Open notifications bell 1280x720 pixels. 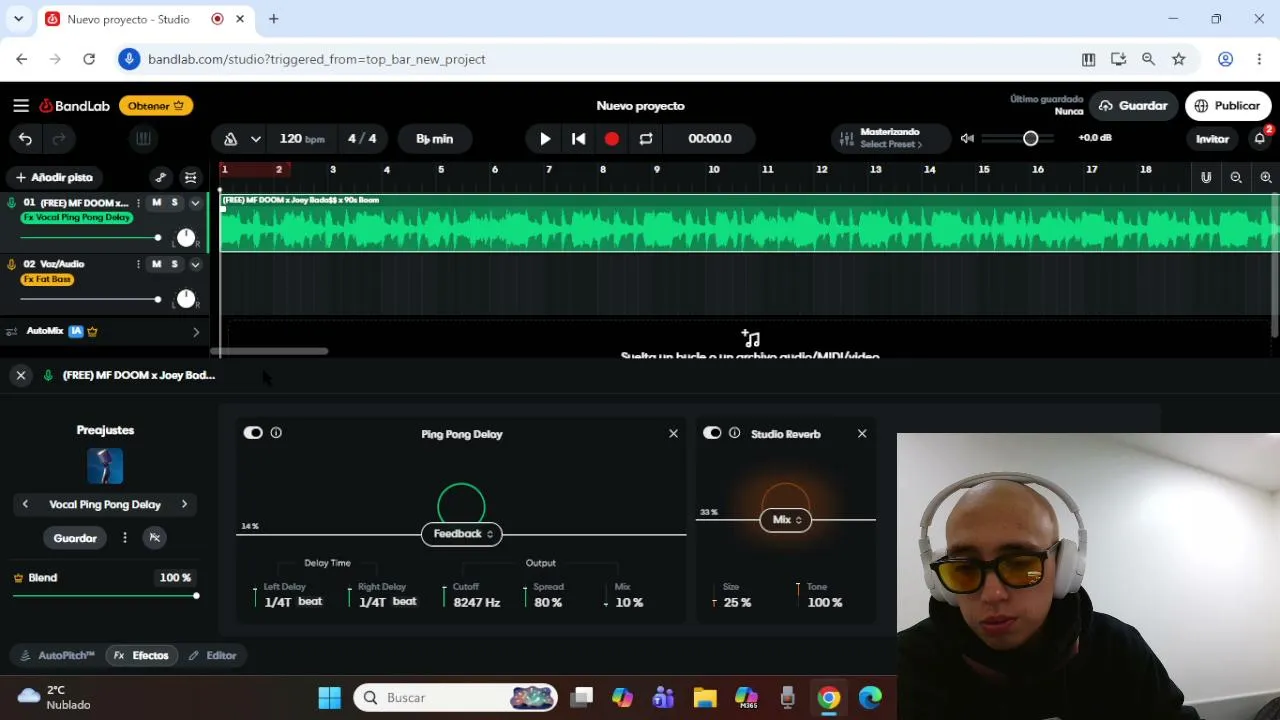click(x=1260, y=139)
